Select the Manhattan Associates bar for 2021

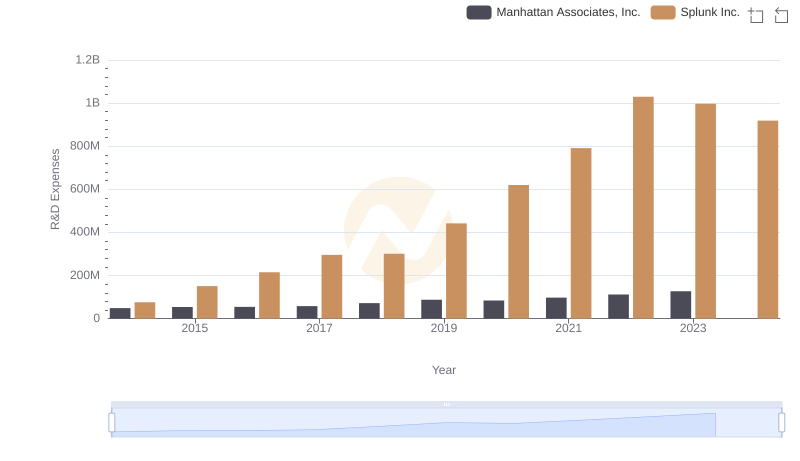[556, 308]
